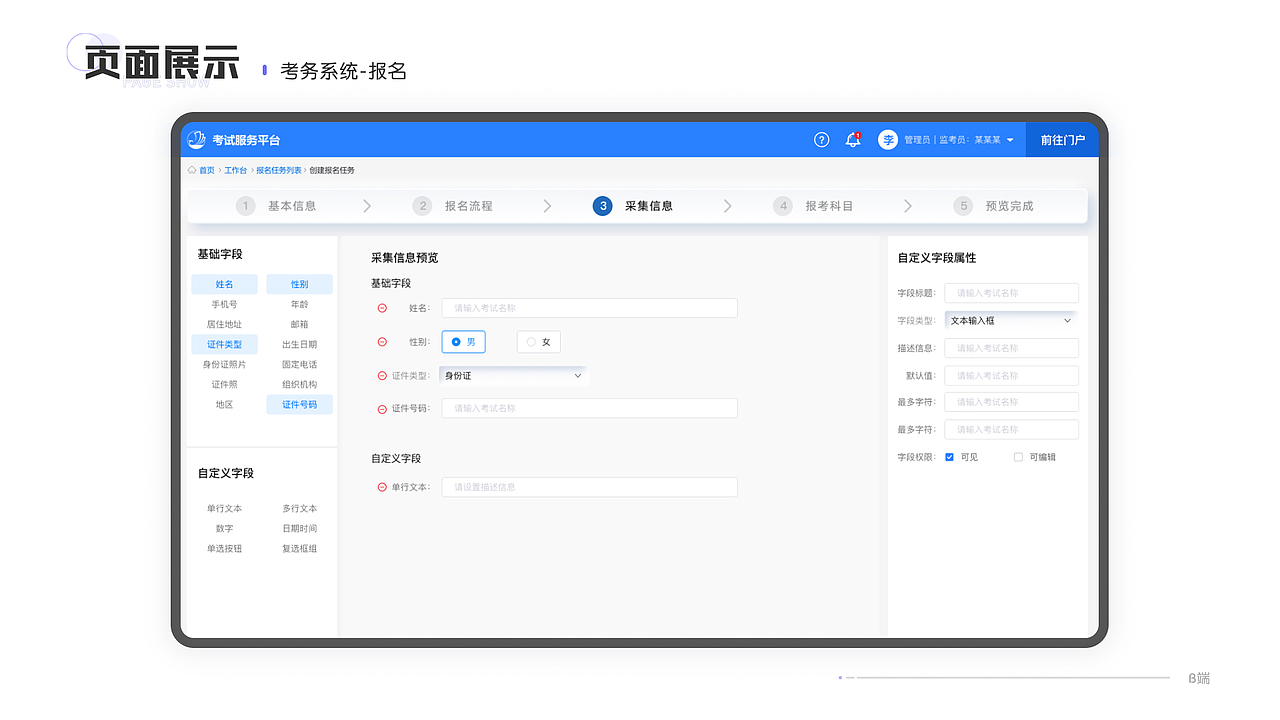Add a 多行文本 custom field
Image resolution: width=1280 pixels, height=720 pixels.
300,508
